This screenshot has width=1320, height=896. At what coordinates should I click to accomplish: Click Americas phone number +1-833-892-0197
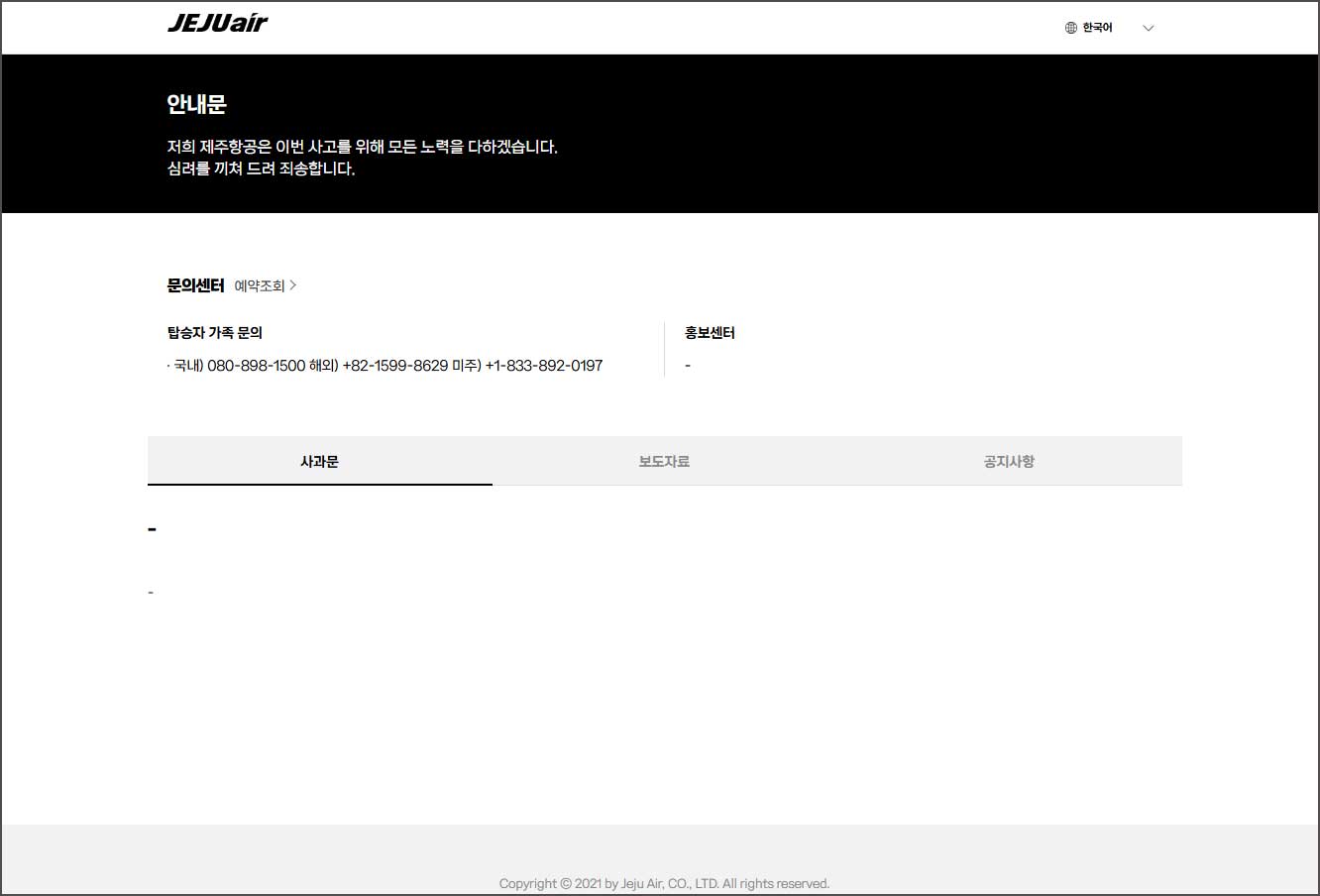(543, 366)
